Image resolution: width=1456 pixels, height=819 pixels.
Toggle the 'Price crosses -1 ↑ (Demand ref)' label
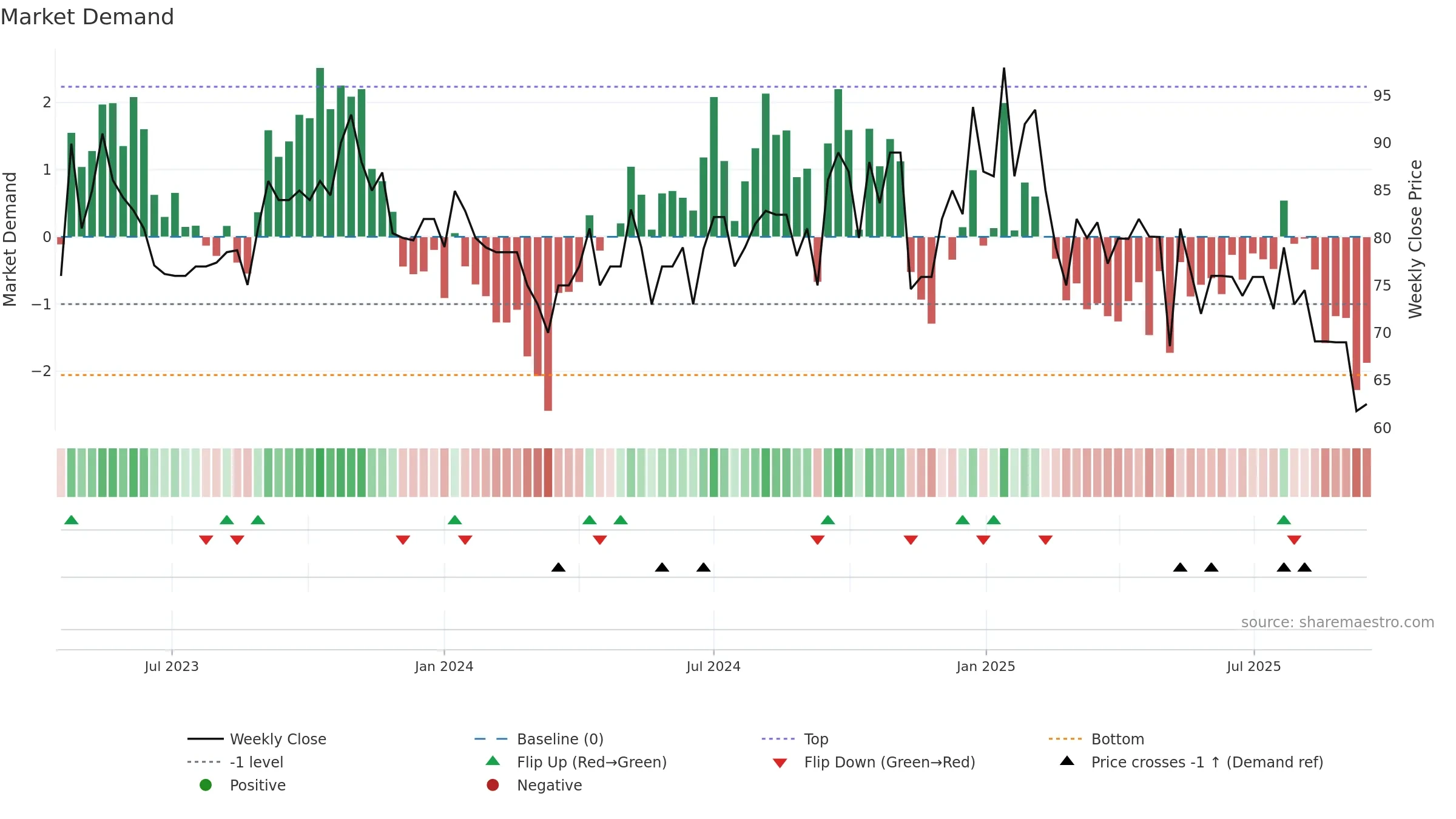tap(1207, 762)
